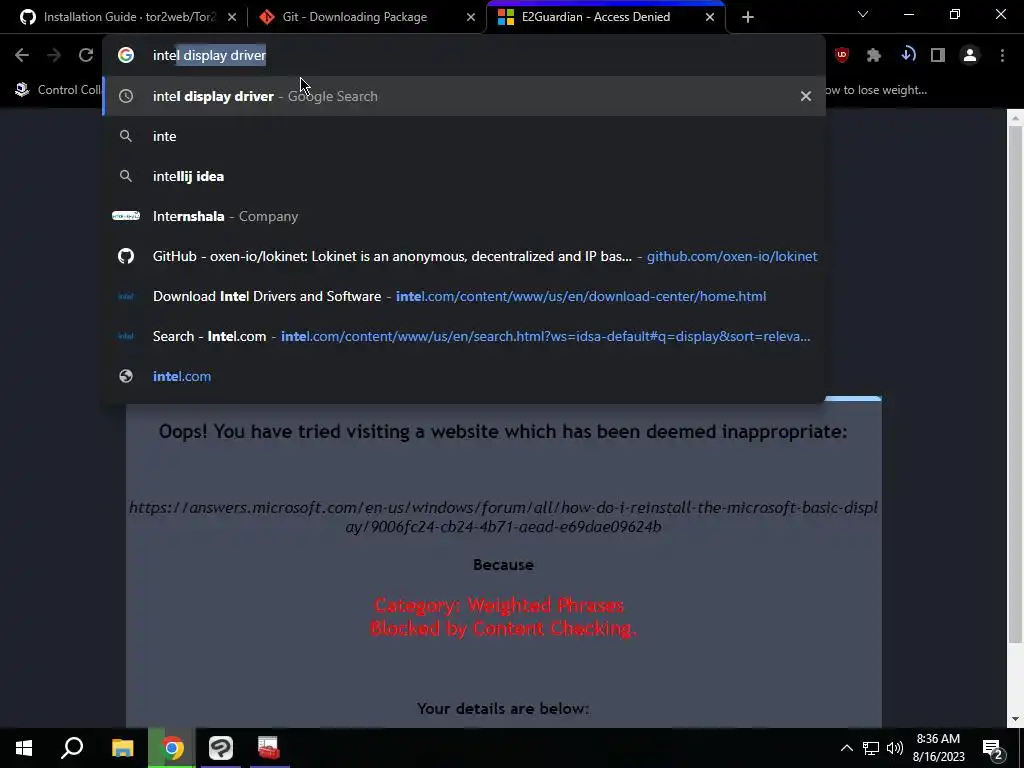Select 'intel display driver' Google Search suggestion
Viewport: 1024px width, 768px height.
[x=464, y=96]
